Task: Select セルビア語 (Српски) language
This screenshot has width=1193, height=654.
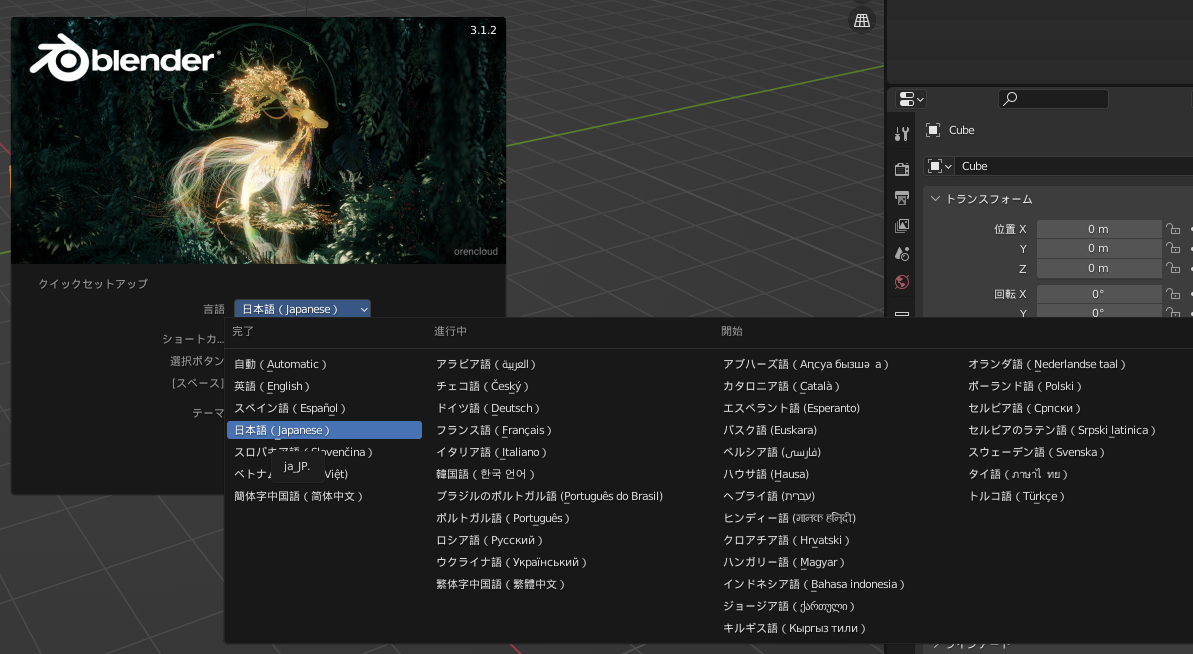Action: point(1024,408)
